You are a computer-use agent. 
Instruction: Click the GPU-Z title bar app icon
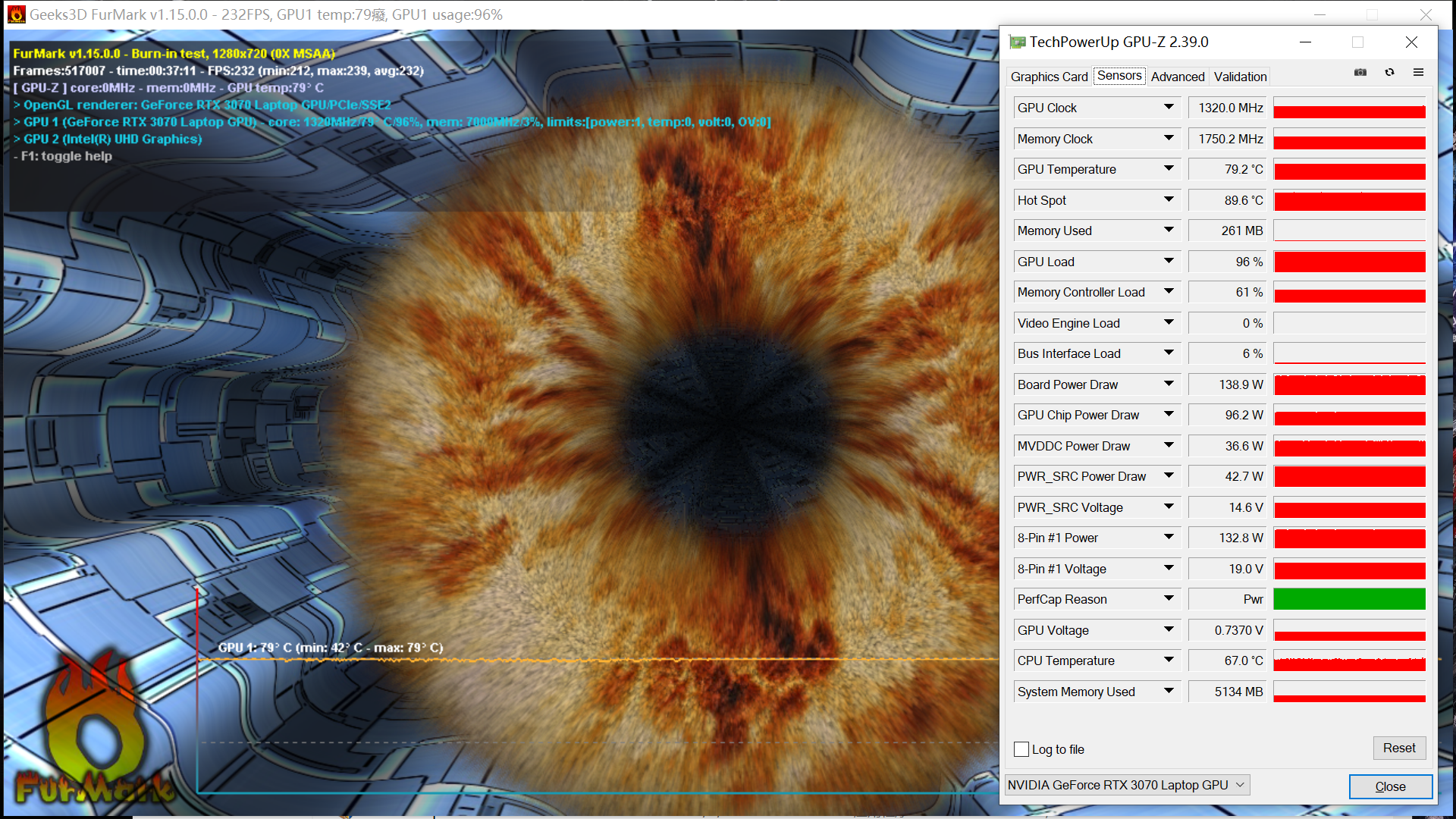[1017, 42]
